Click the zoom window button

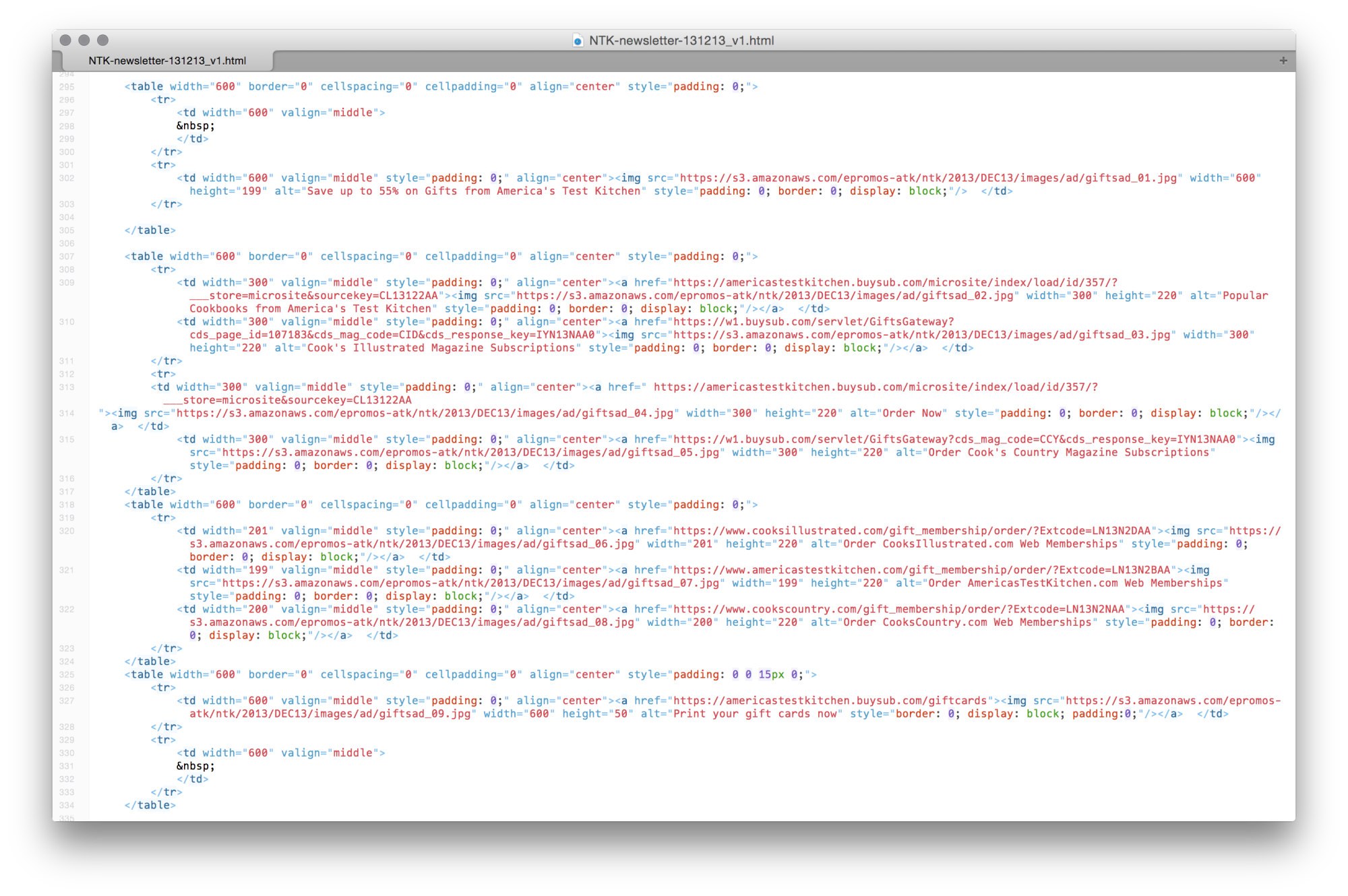pyautogui.click(x=102, y=40)
